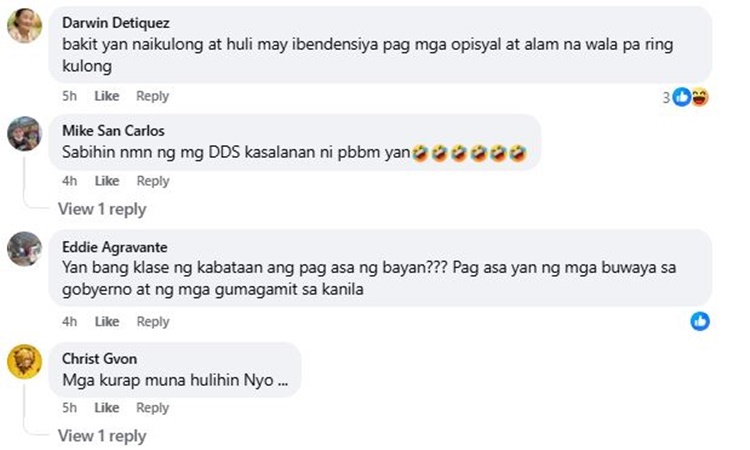
Task: Click the laughing reaction on Darwin's comment
Action: [700, 97]
